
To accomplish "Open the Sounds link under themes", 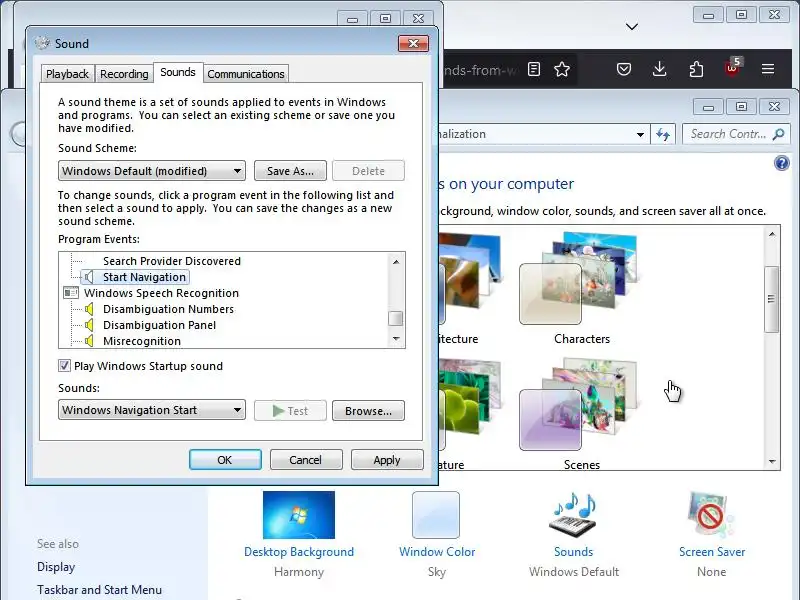I will point(573,552).
